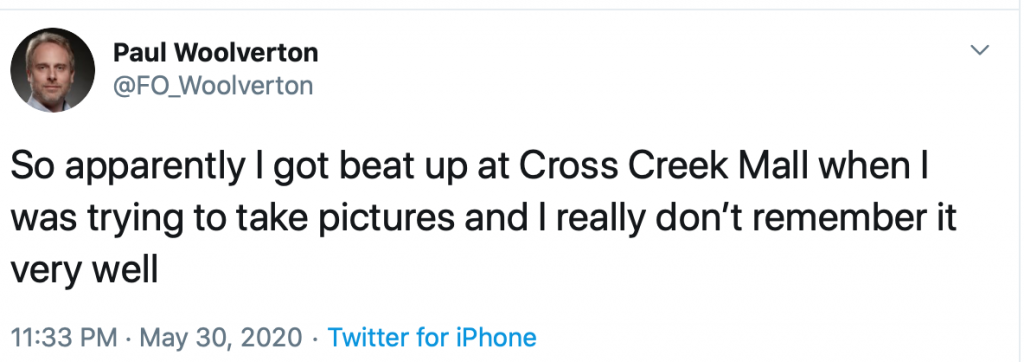
Task: Open the Paul Woolverton display name
Action: click(x=216, y=52)
